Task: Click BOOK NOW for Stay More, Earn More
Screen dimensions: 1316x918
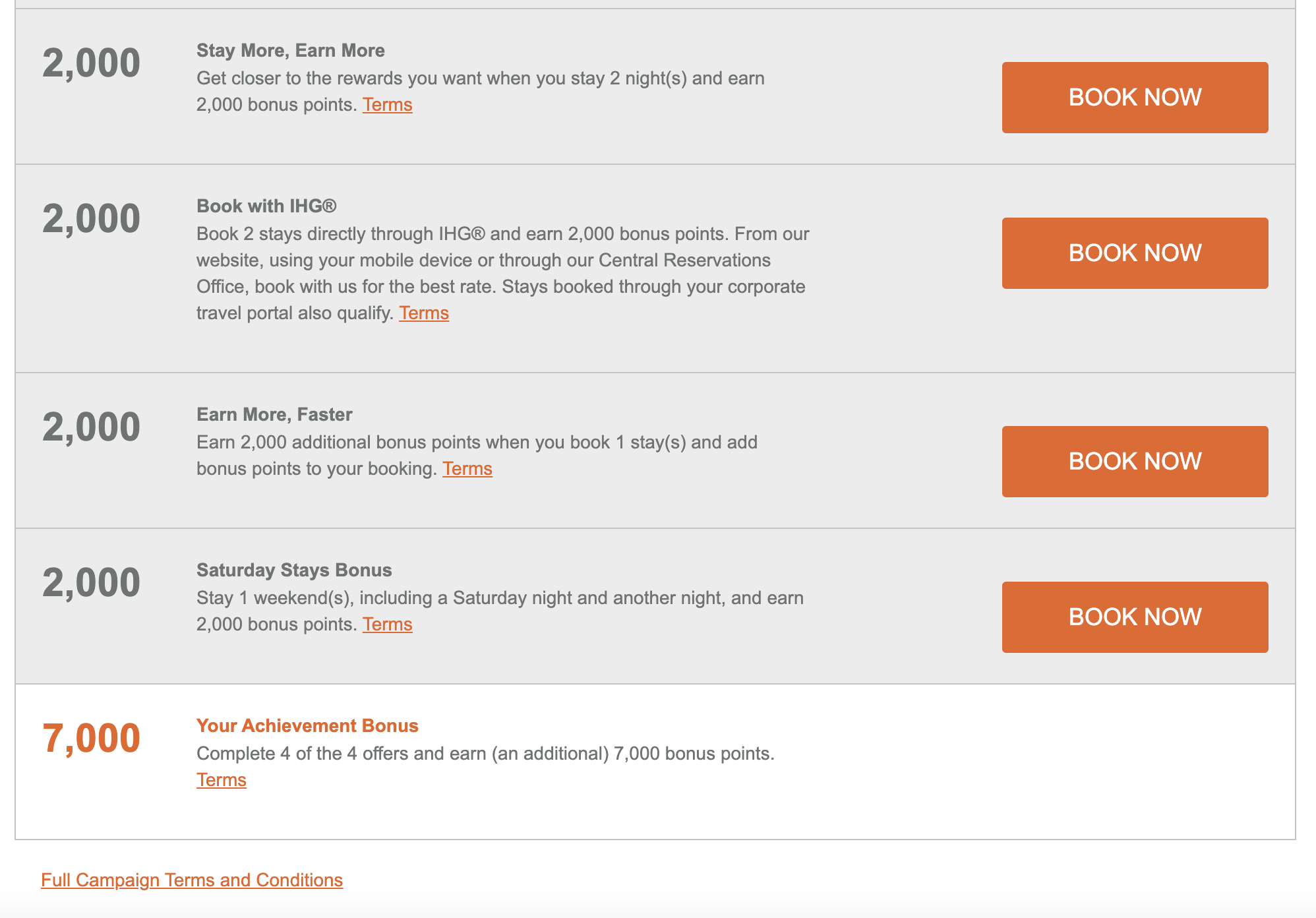Action: tap(1135, 98)
